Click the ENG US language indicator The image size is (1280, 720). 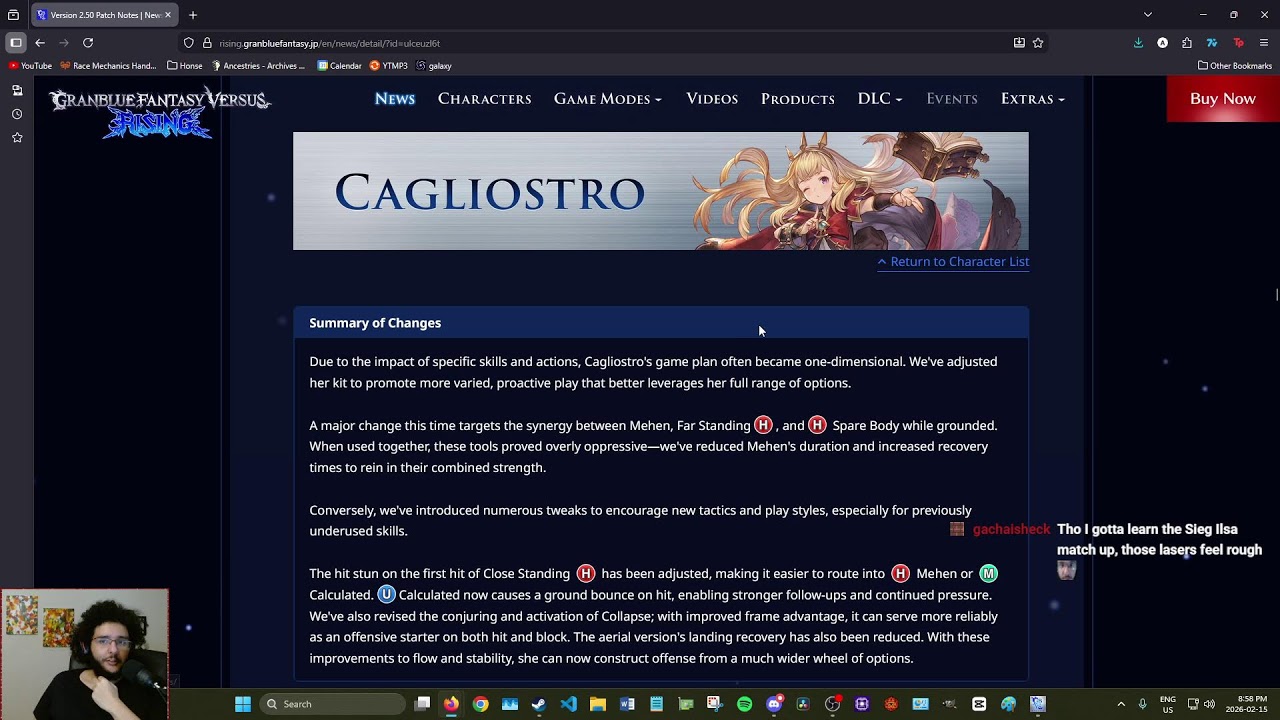[x=1168, y=704]
